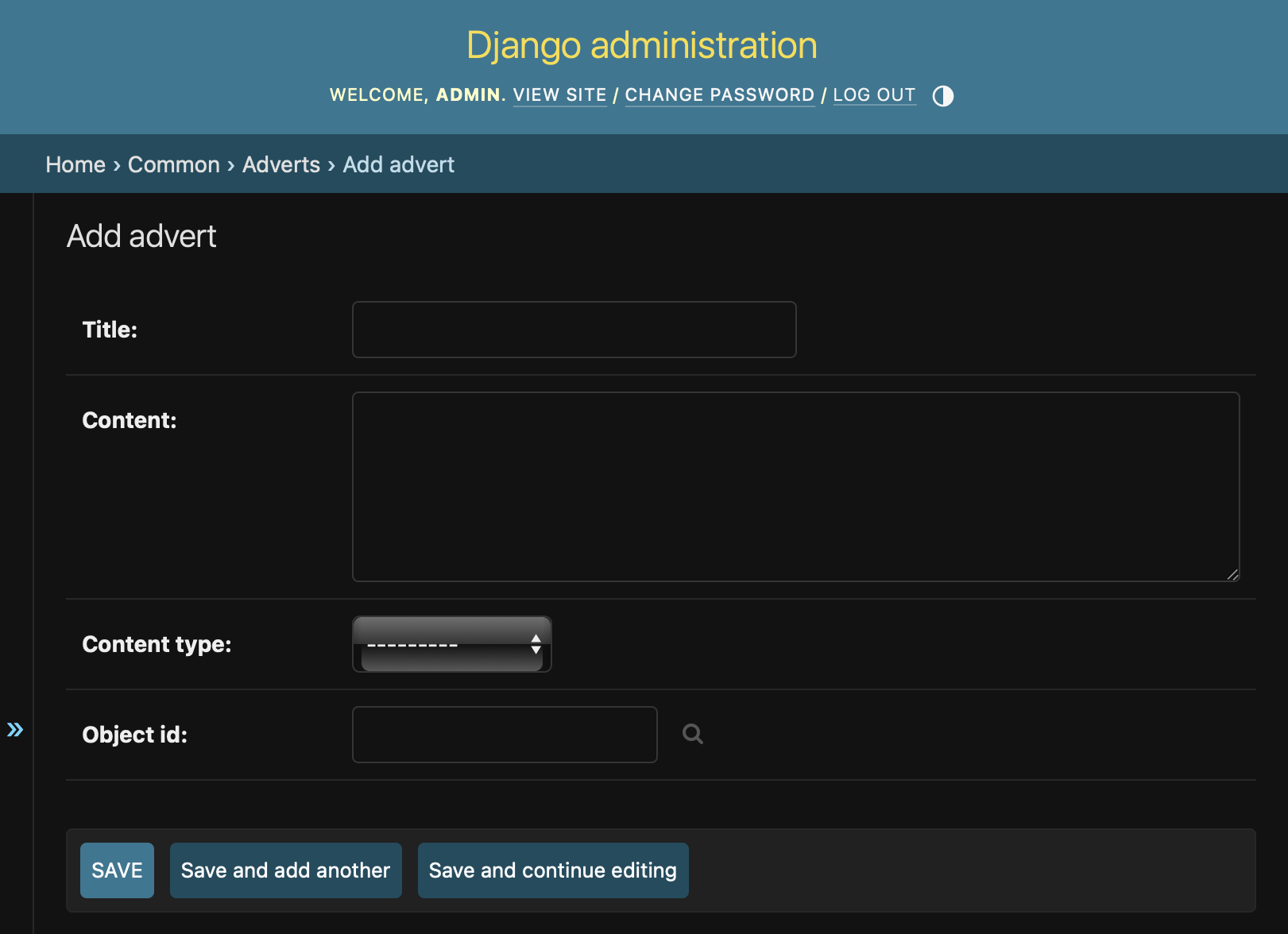Focus the Content text area
This screenshot has width=1288, height=934.
(x=796, y=487)
